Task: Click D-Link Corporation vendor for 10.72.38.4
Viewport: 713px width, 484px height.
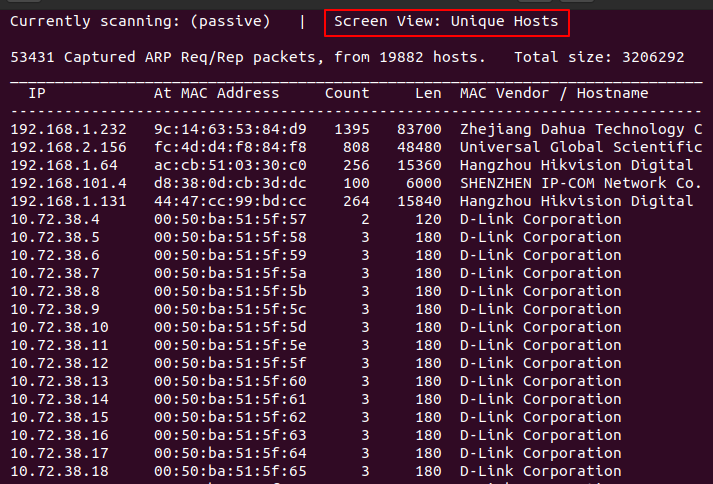Action: pos(541,219)
